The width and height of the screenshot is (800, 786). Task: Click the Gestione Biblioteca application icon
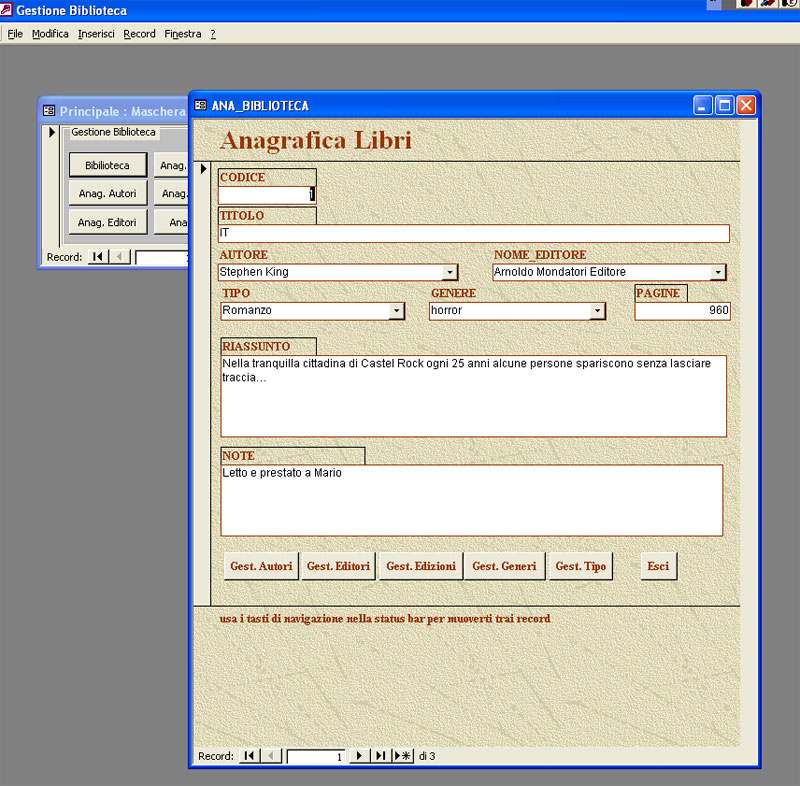pos(6,10)
